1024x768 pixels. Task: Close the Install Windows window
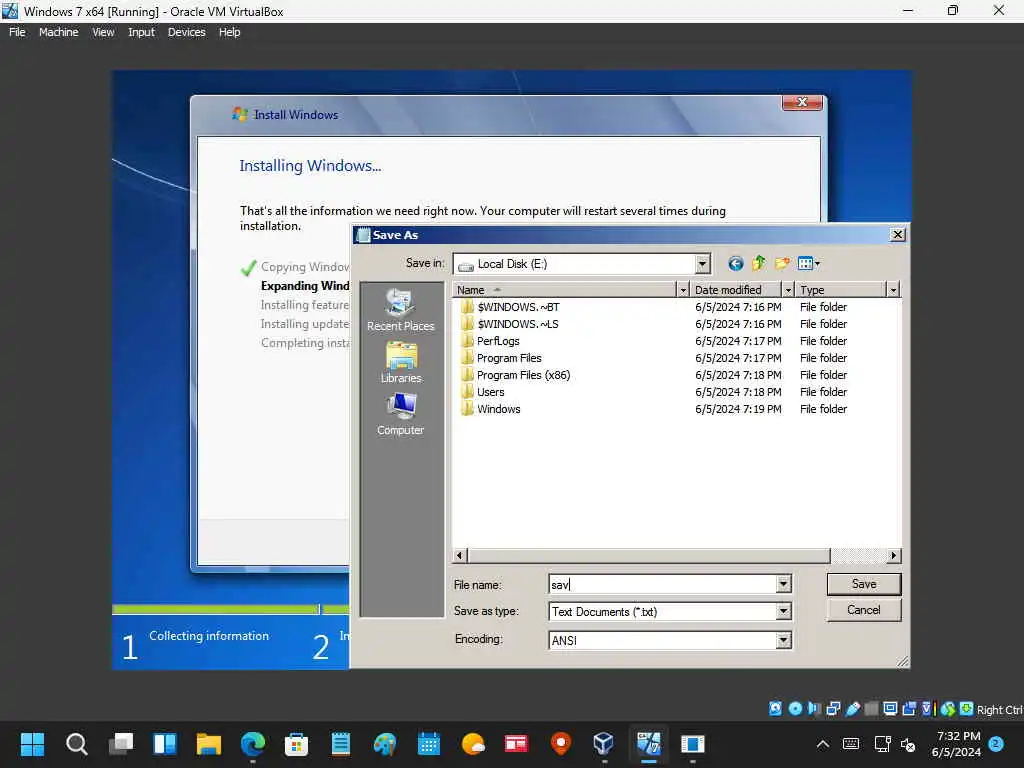802,103
